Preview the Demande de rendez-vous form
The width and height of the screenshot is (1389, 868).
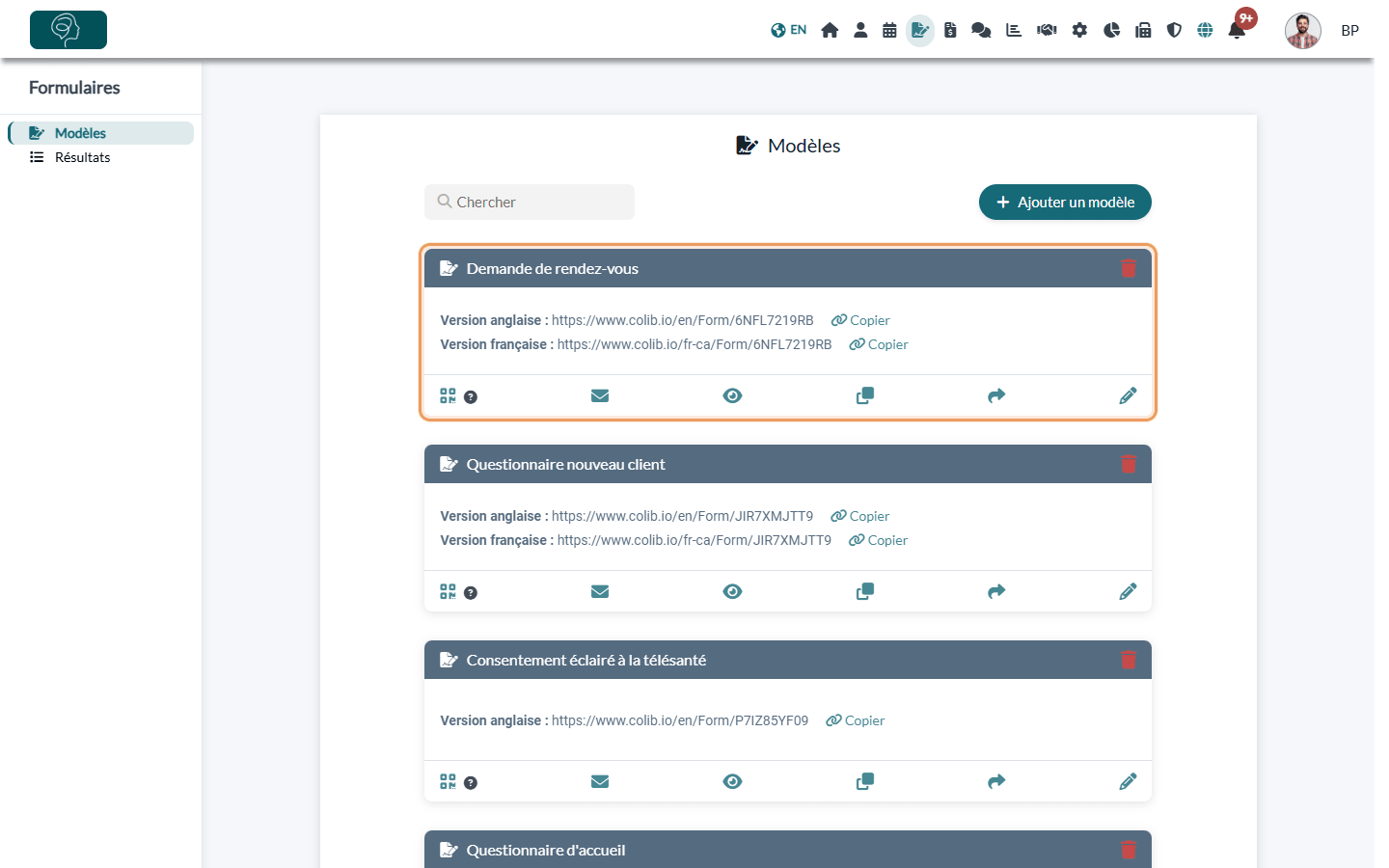[x=732, y=395]
